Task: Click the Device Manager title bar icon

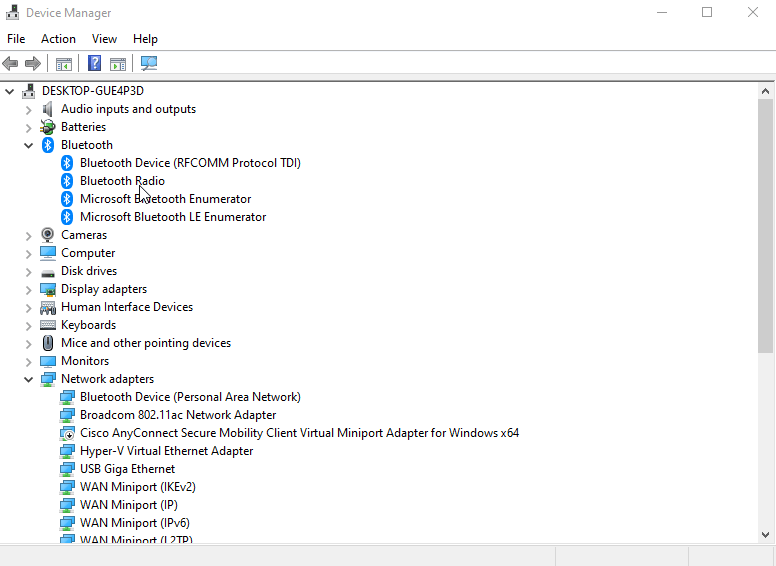Action: pos(12,12)
